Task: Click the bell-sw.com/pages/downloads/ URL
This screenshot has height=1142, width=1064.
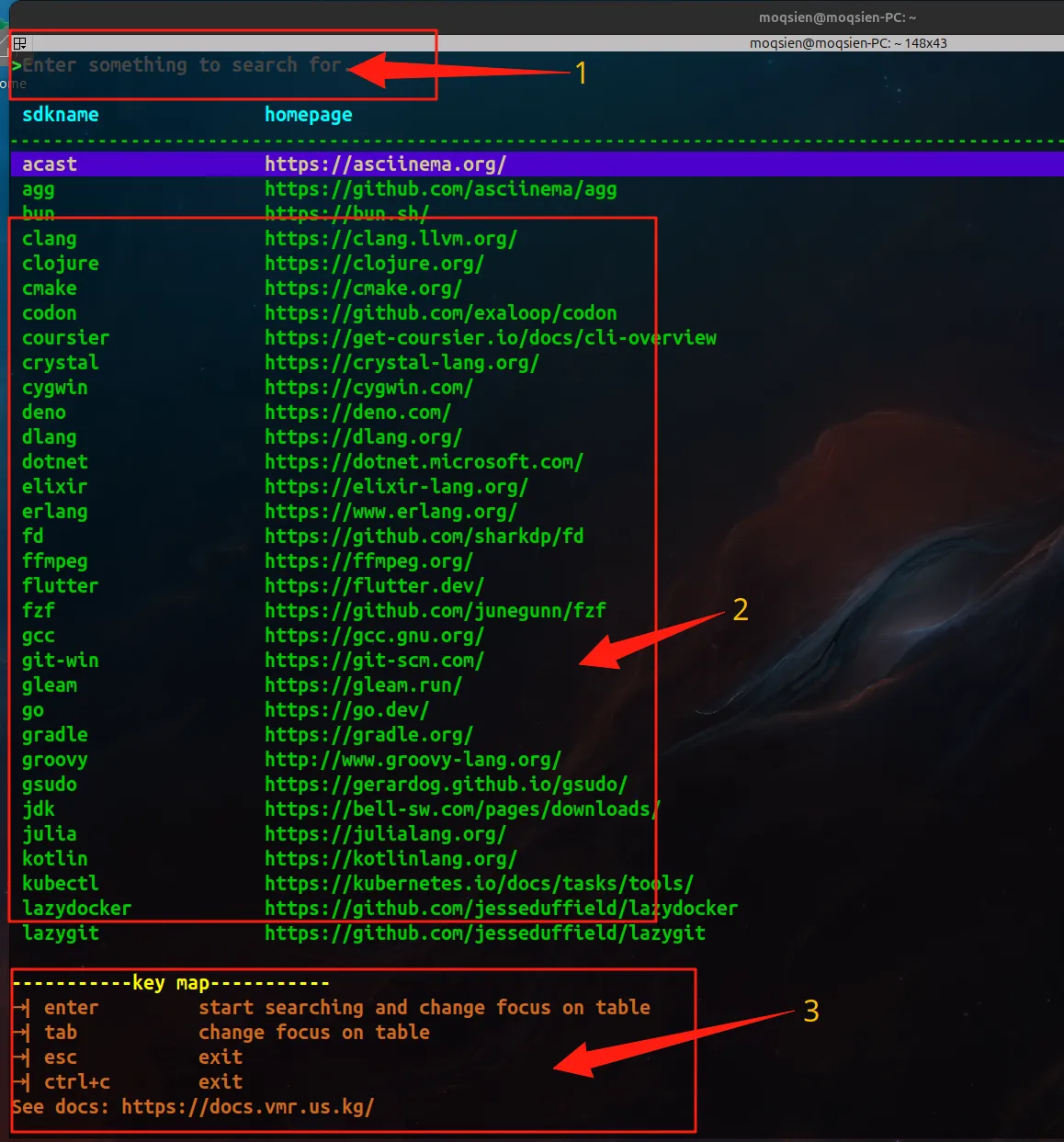Action: click(x=463, y=809)
